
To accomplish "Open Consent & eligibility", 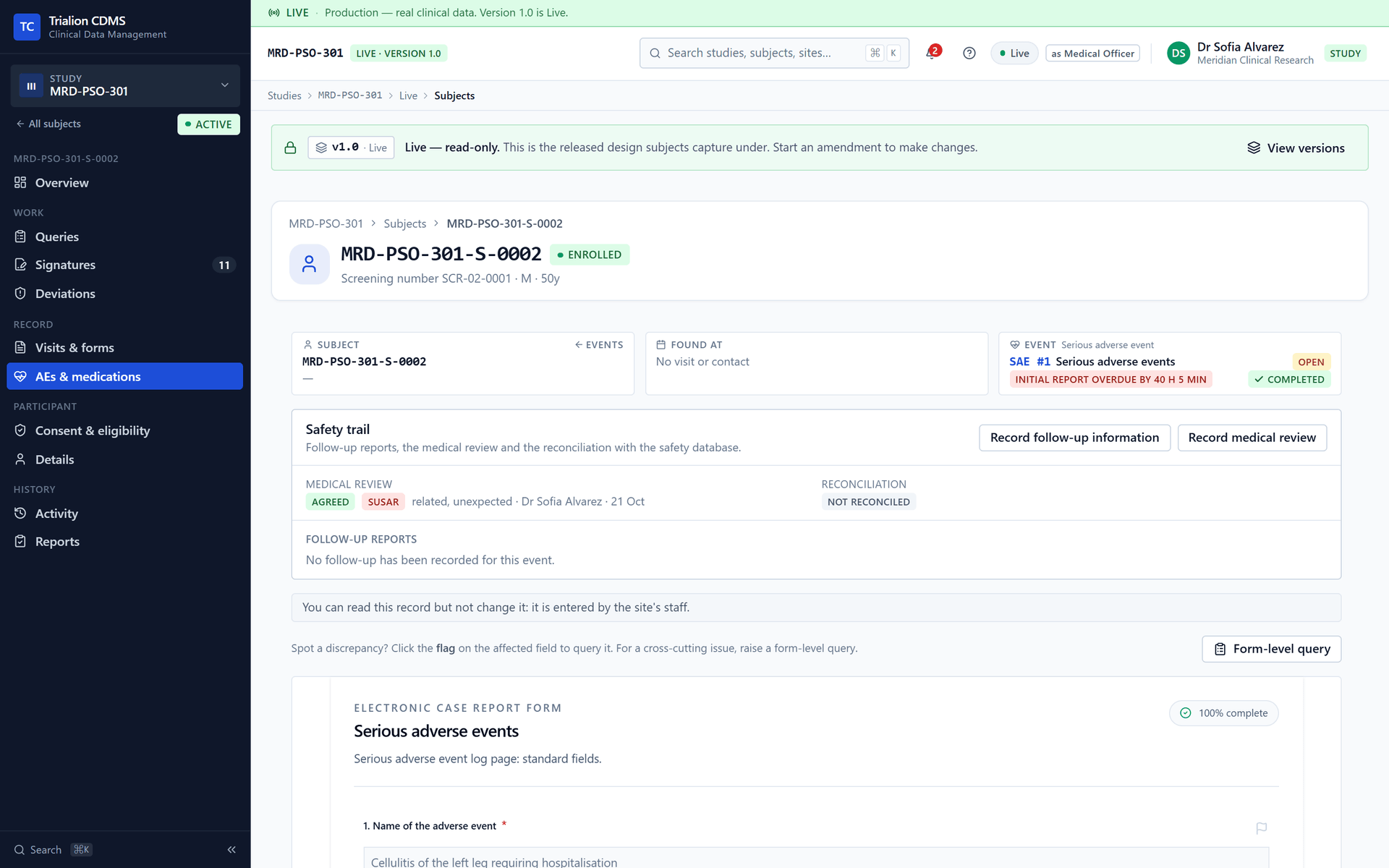I will pyautogui.click(x=125, y=430).
